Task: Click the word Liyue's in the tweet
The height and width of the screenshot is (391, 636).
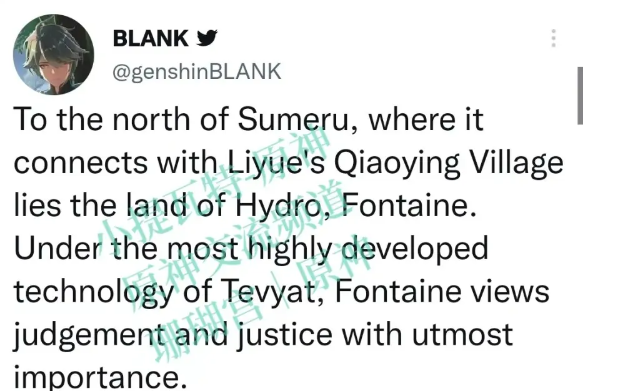Action: tap(276, 163)
